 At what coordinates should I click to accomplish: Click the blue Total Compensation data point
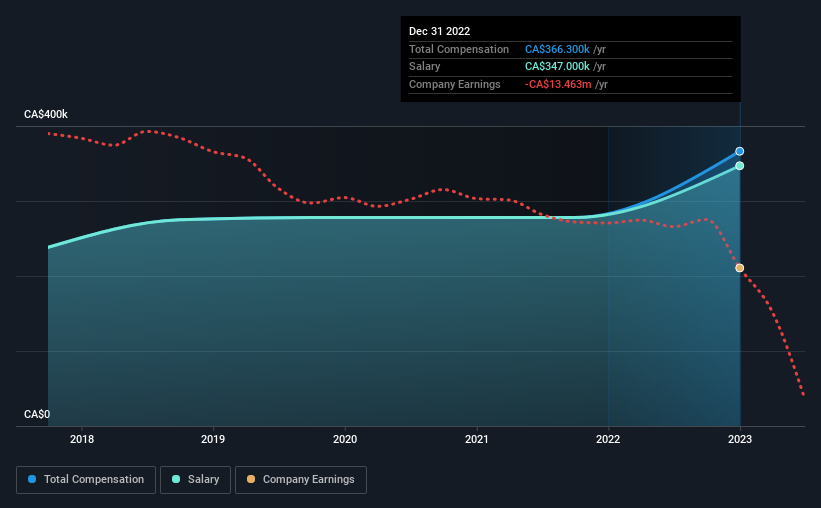click(739, 151)
